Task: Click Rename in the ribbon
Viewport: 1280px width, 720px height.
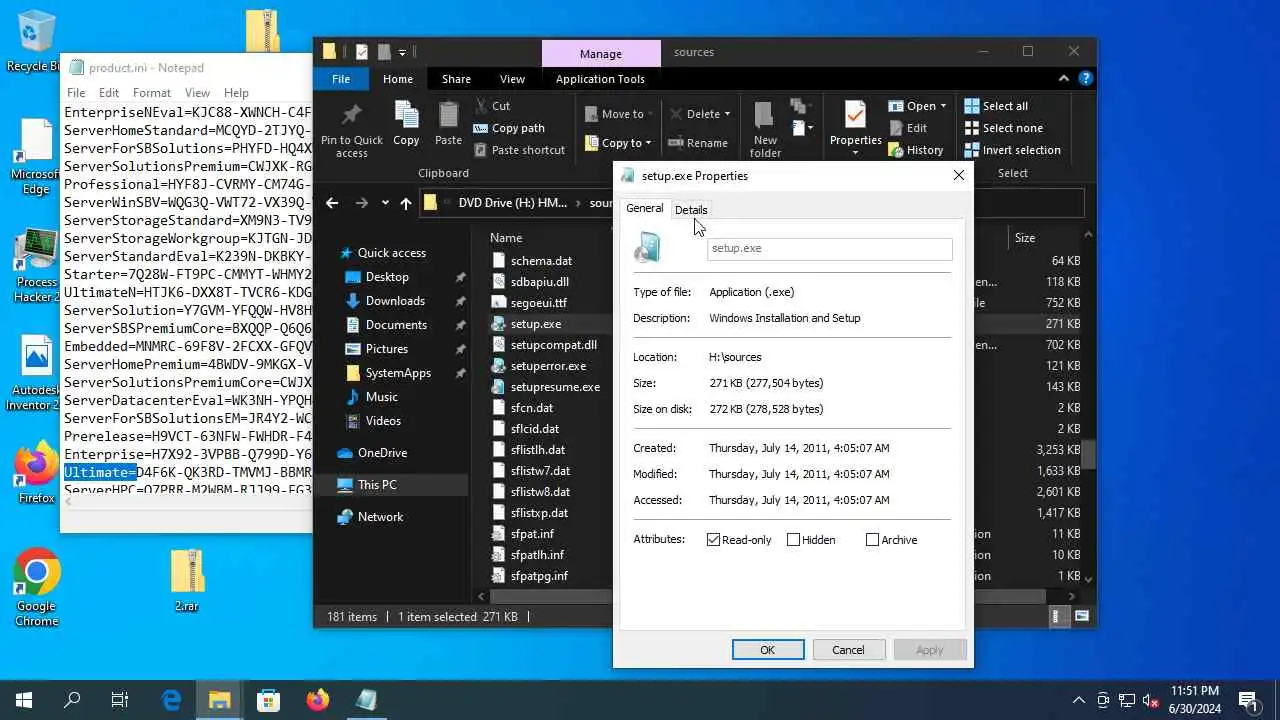Action: pos(698,143)
